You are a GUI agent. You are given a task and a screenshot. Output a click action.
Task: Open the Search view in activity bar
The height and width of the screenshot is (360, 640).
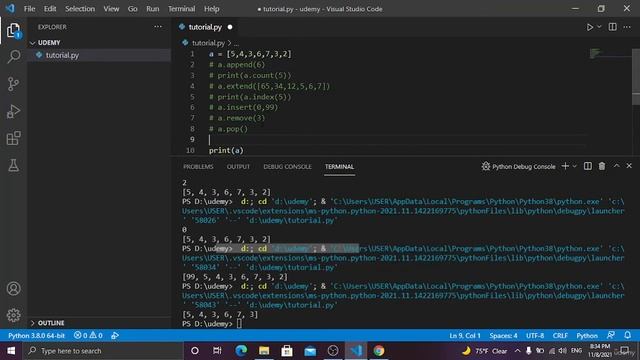(x=13, y=57)
